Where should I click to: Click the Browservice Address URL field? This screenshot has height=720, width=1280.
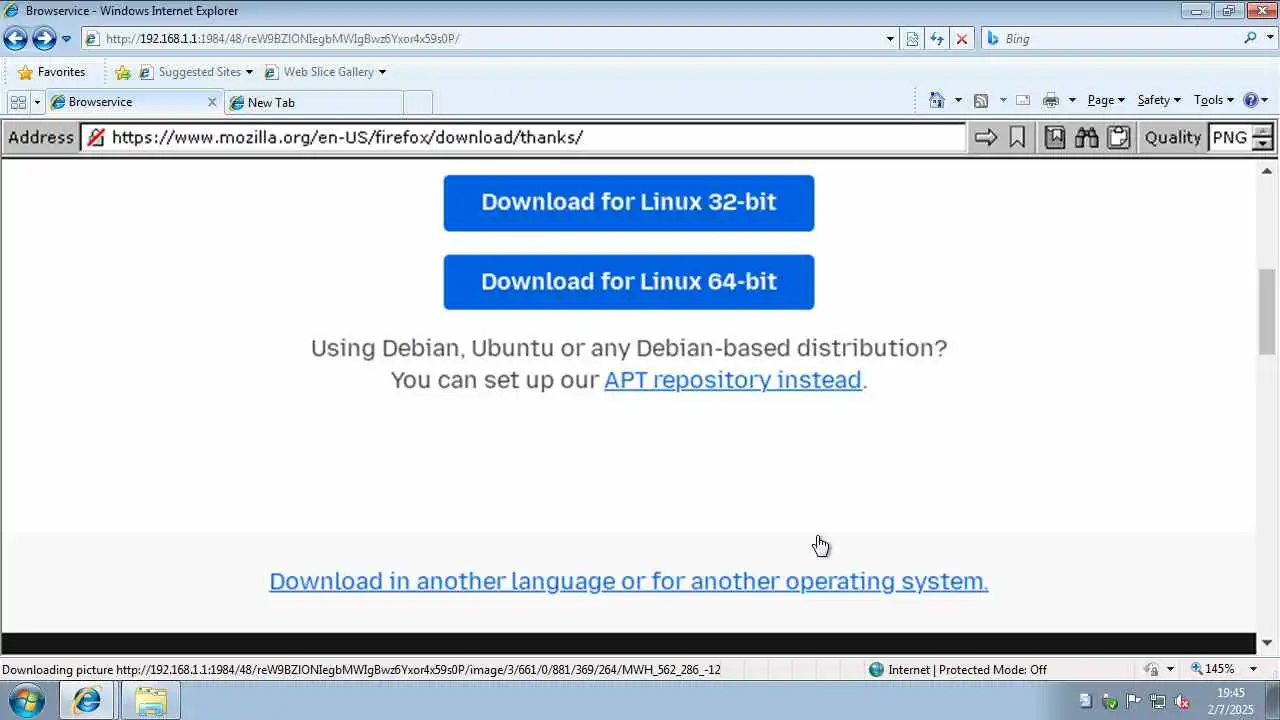click(524, 137)
